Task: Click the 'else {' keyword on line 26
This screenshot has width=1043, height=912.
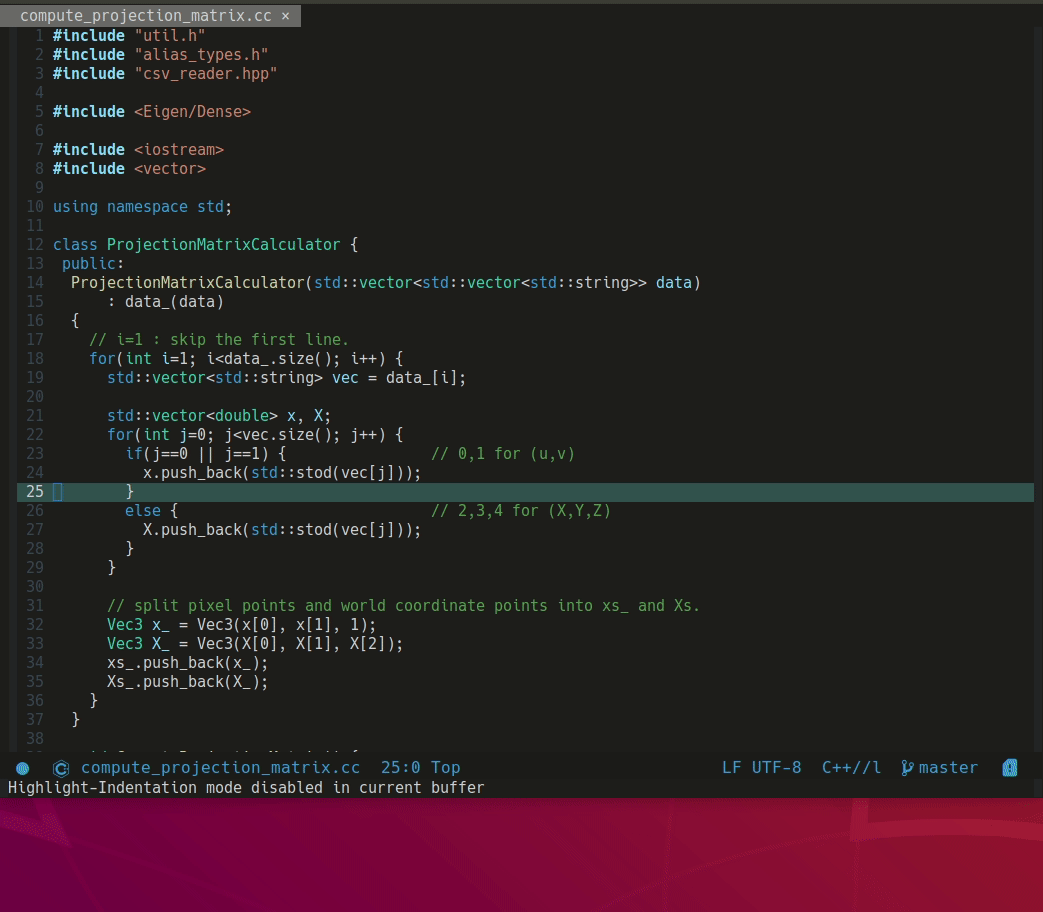Action: pos(152,511)
